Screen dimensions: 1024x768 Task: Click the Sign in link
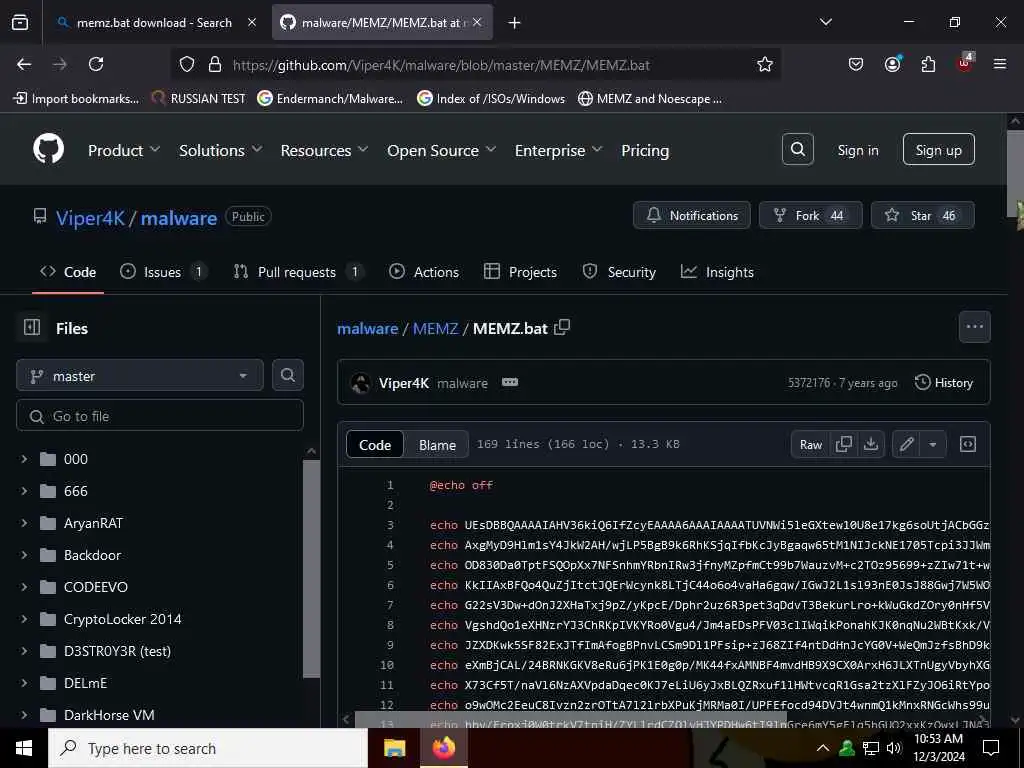(x=858, y=150)
